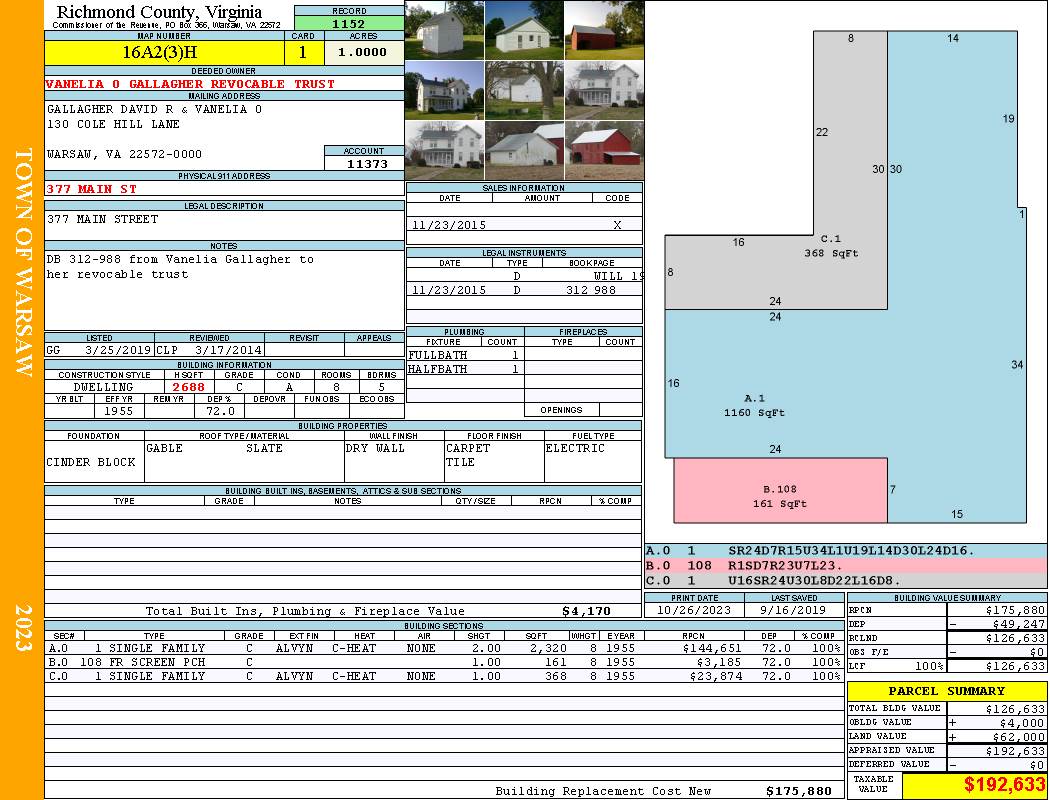Click total building value $126,633 in Parcel Summary
Screen dimensions: 1050x800
(1015, 709)
